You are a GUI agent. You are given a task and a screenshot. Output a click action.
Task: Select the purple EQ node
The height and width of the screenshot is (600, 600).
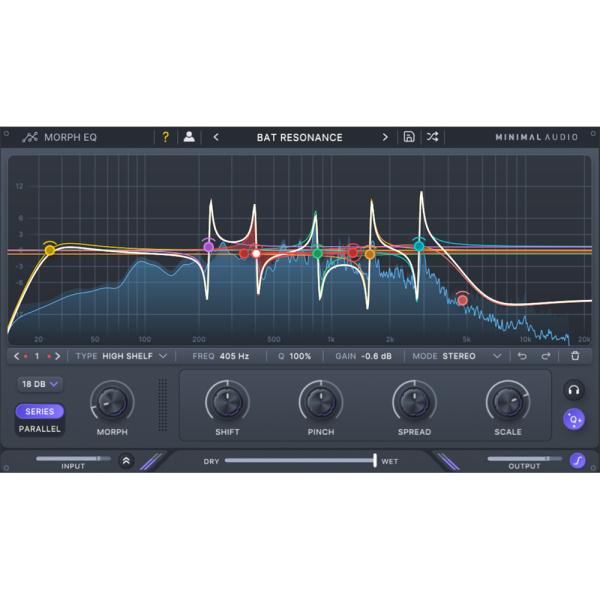209,247
